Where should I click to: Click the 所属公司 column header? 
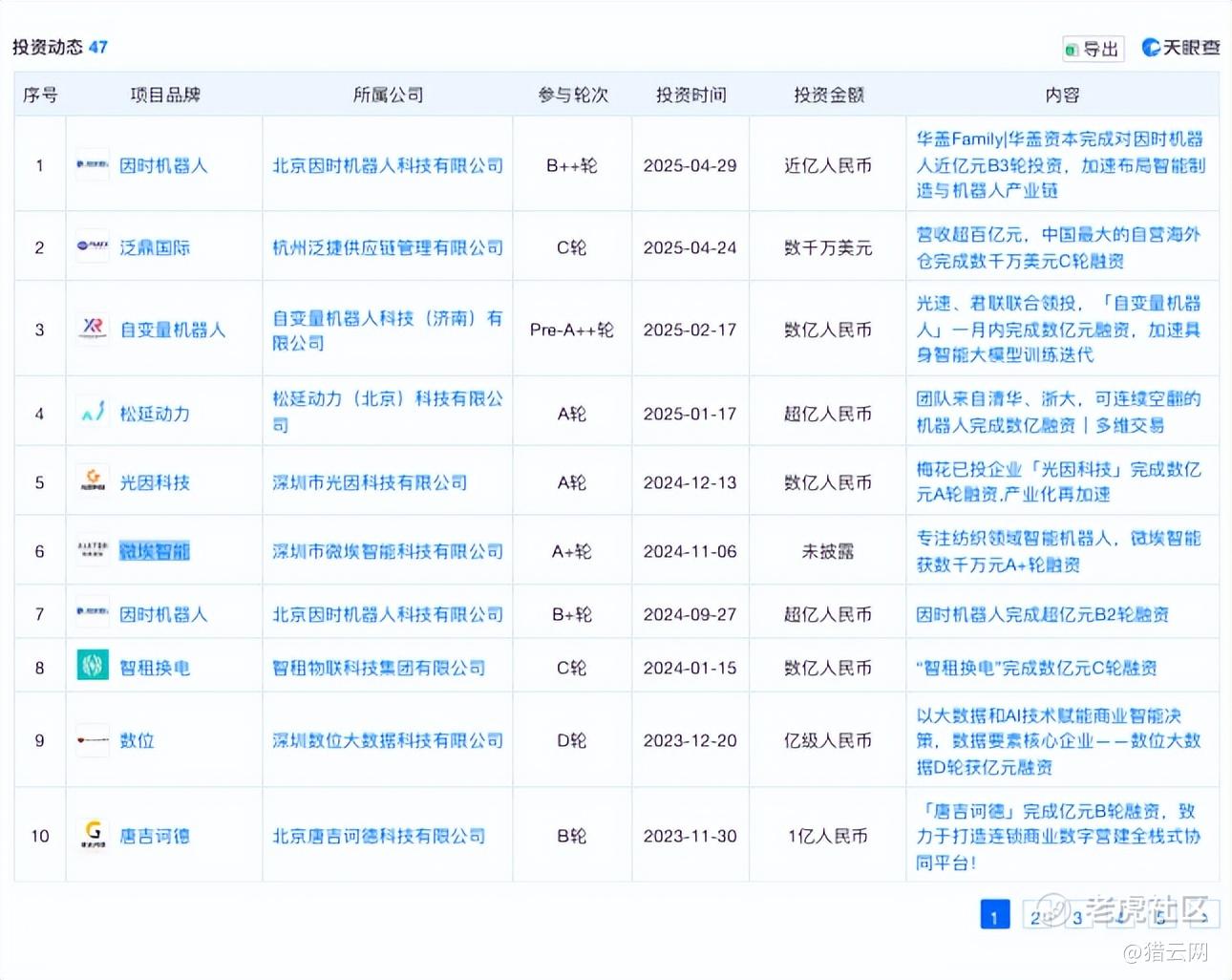(x=388, y=95)
